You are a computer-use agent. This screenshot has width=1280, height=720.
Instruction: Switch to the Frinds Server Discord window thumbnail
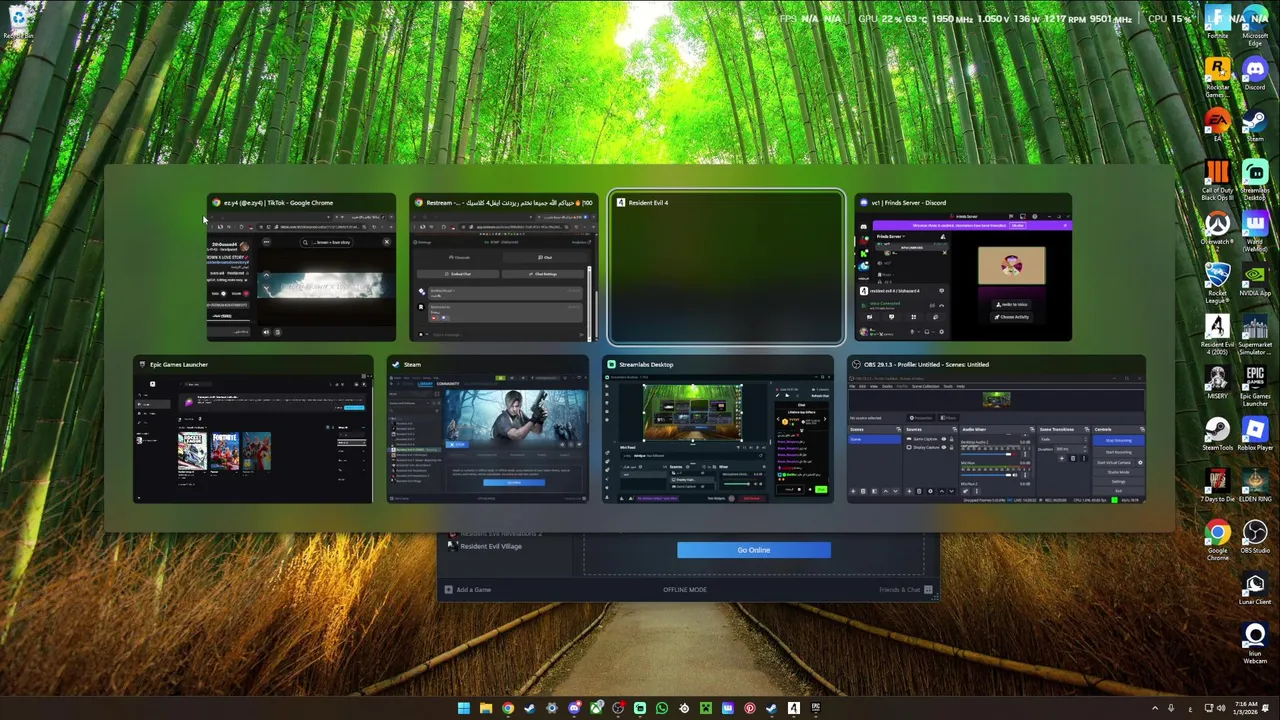click(963, 268)
